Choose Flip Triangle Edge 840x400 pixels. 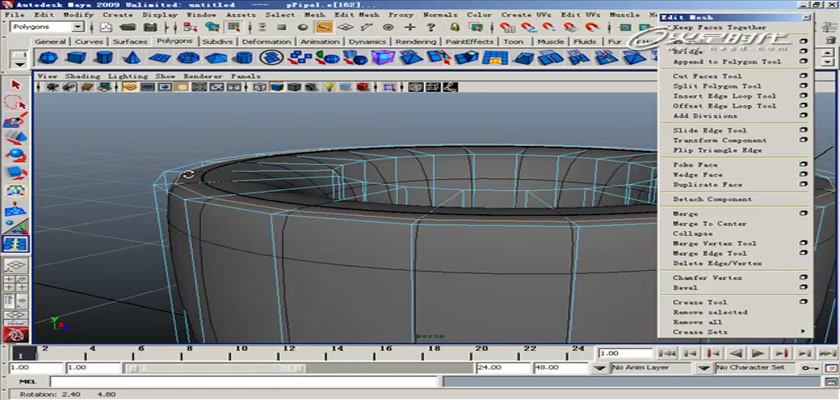point(717,150)
